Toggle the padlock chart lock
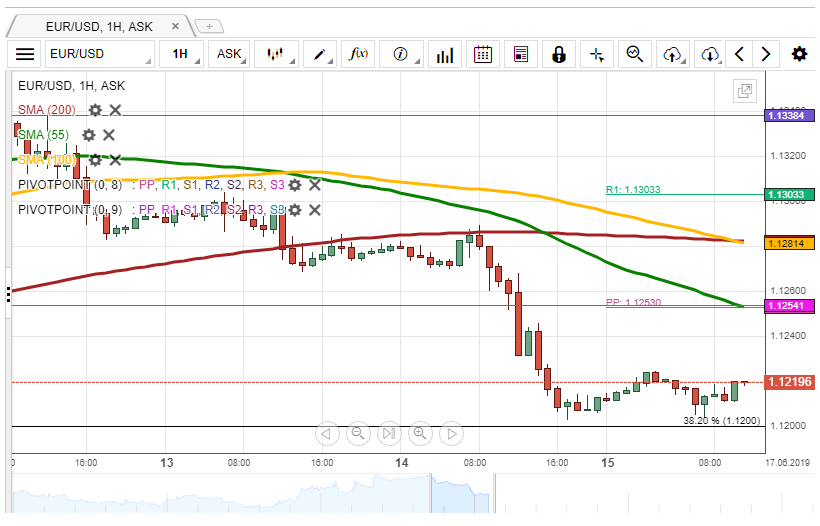Screen dimensions: 820x526 pos(559,54)
